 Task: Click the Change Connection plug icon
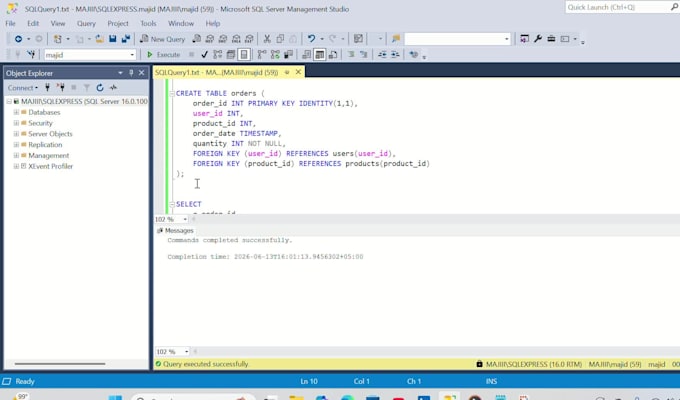(31, 55)
